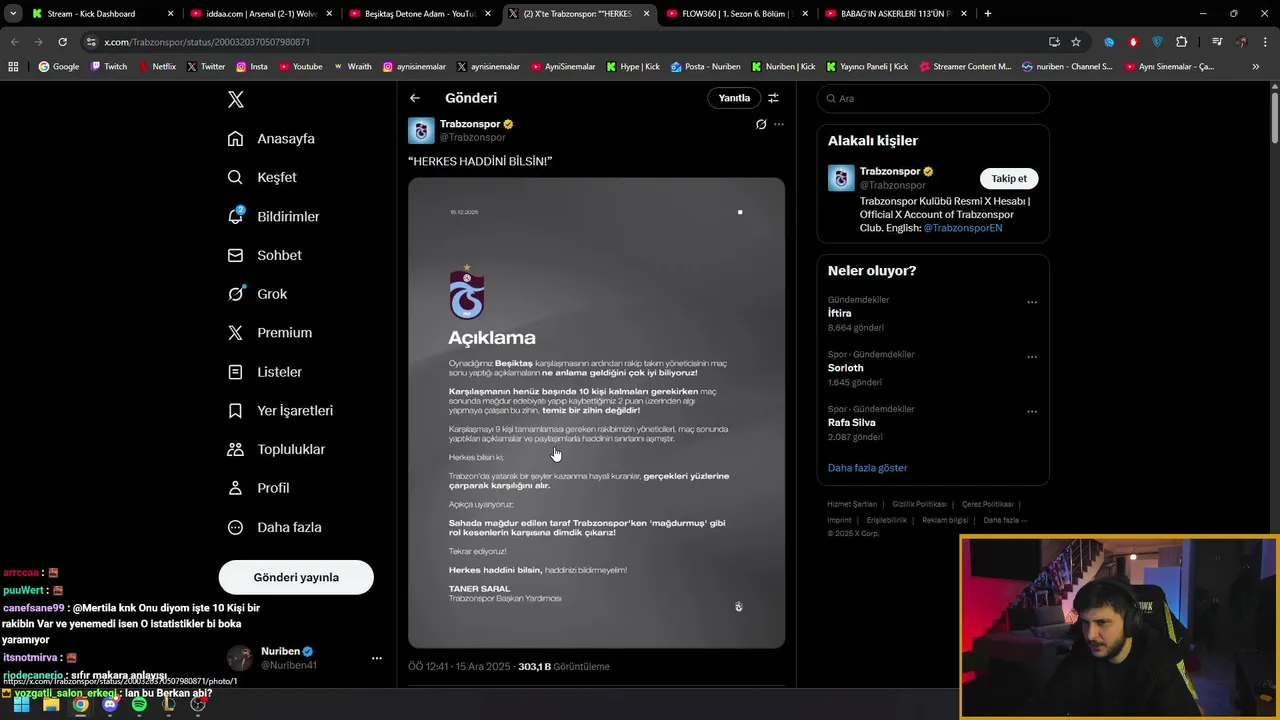The width and height of the screenshot is (1280, 720).
Task: Open Bildirimler notifications
Action: click(273, 216)
